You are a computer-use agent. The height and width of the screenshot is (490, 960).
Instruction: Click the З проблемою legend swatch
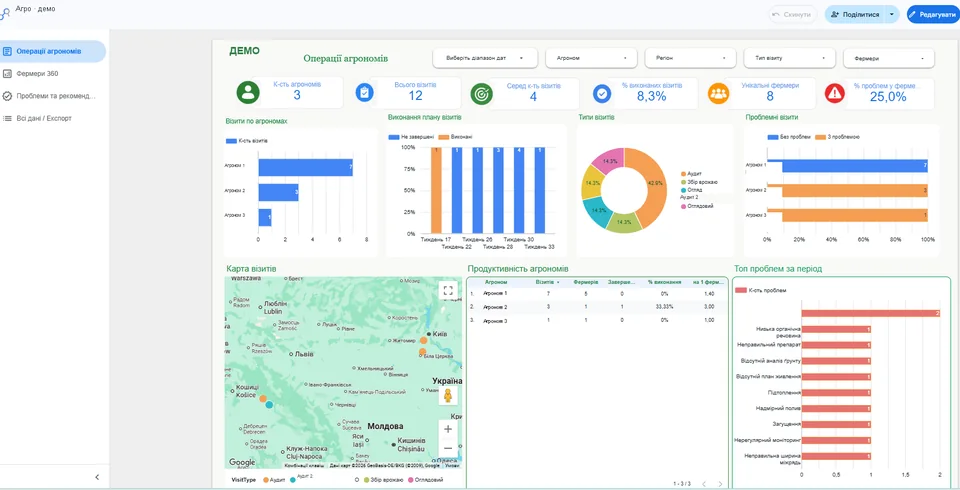click(x=822, y=137)
